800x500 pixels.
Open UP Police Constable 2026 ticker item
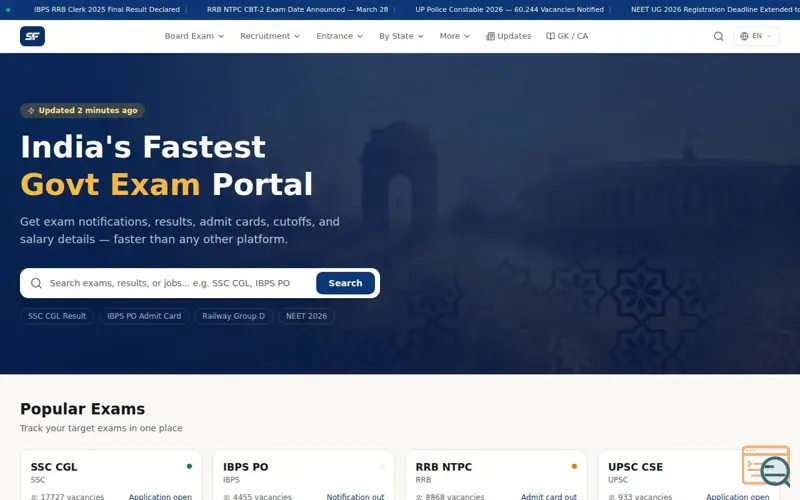click(509, 10)
